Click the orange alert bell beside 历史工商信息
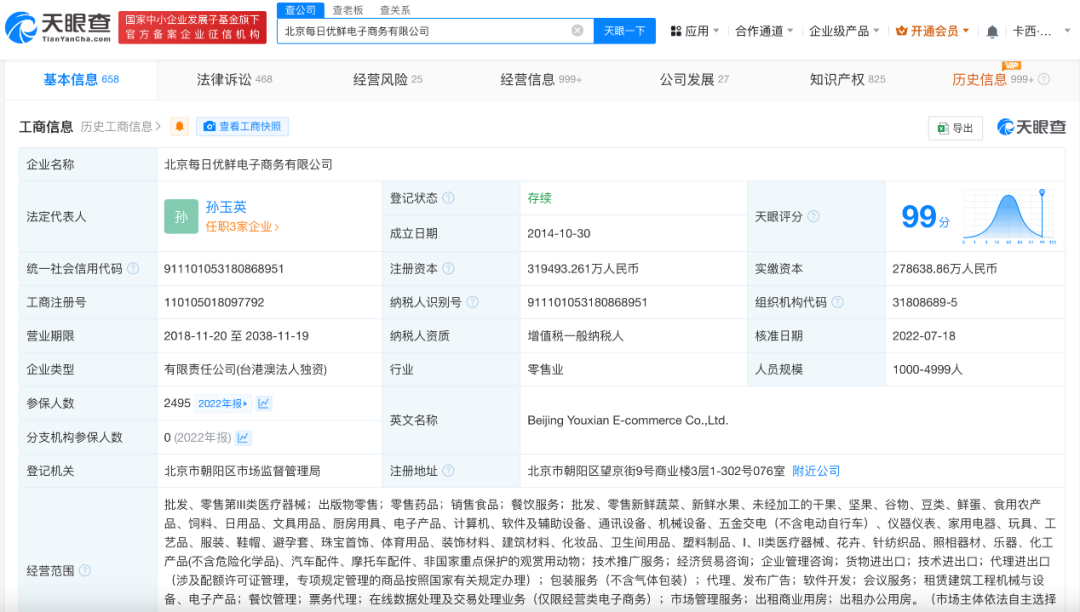Screen dimensions: 1080x612 (180, 127)
